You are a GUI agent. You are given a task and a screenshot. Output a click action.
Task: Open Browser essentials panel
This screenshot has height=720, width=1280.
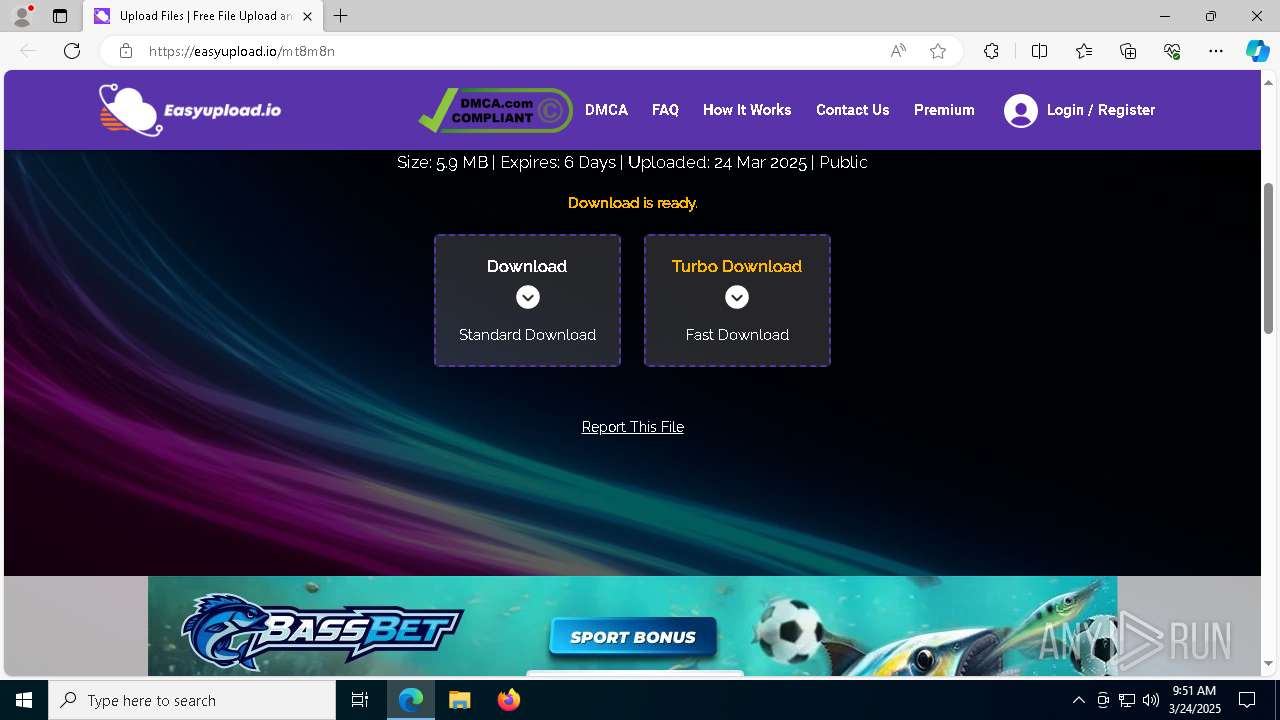1172,51
